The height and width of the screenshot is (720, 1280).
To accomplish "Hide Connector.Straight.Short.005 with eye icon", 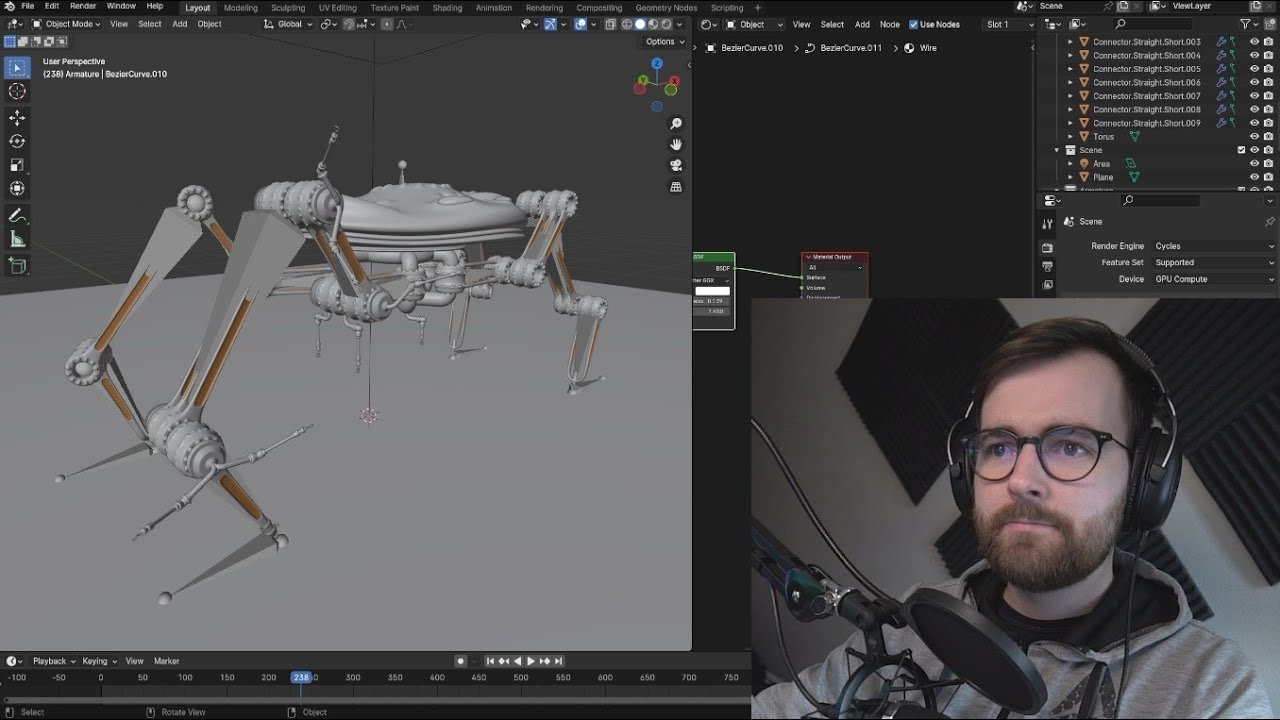I will click(x=1255, y=69).
